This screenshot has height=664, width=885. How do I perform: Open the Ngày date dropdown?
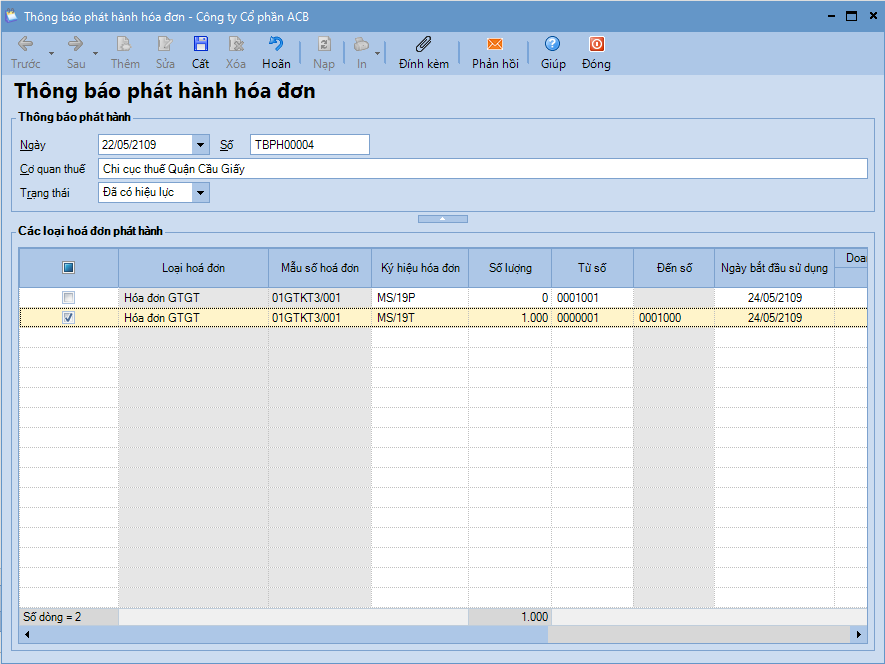(201, 145)
